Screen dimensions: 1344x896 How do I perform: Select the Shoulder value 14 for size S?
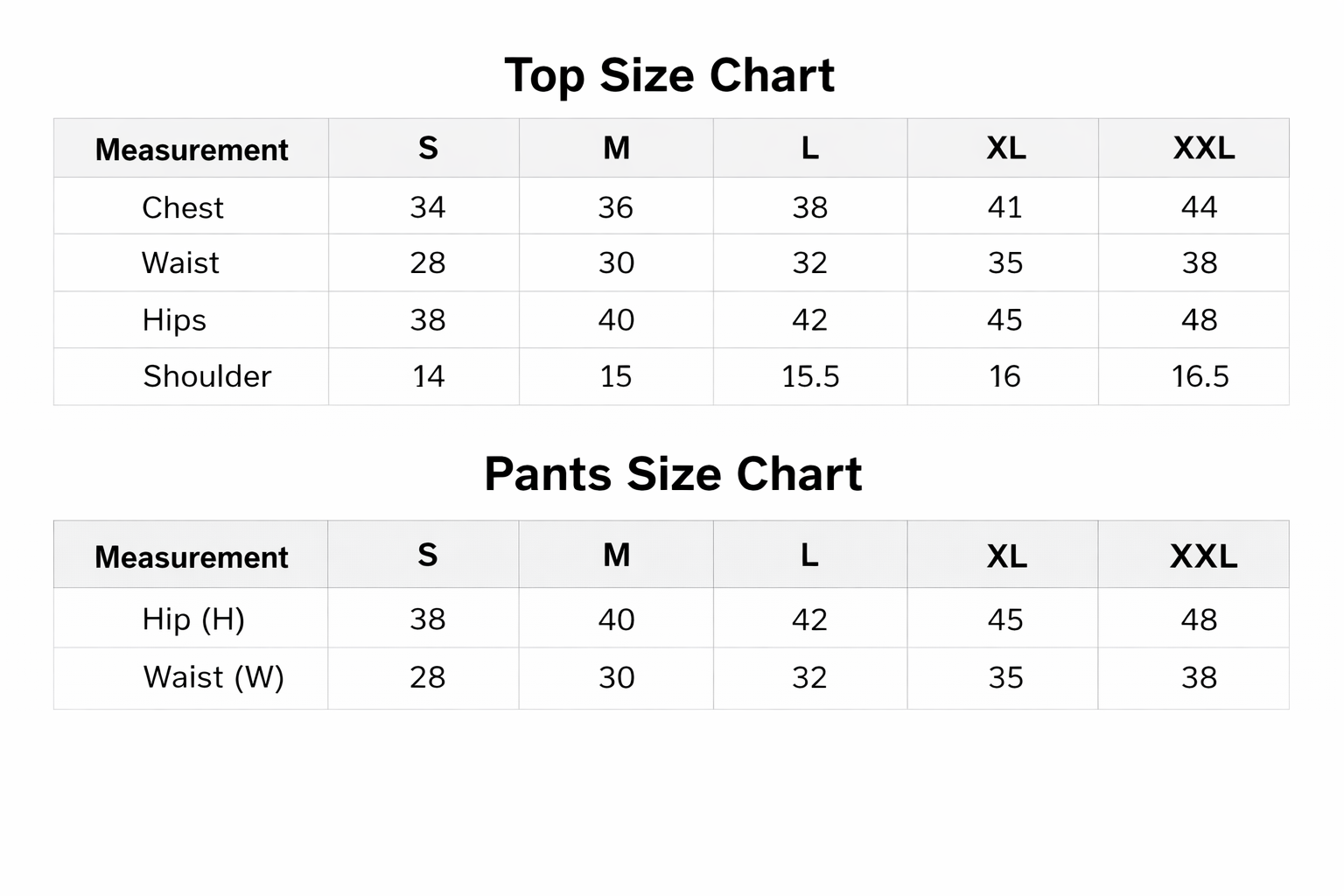(x=428, y=376)
